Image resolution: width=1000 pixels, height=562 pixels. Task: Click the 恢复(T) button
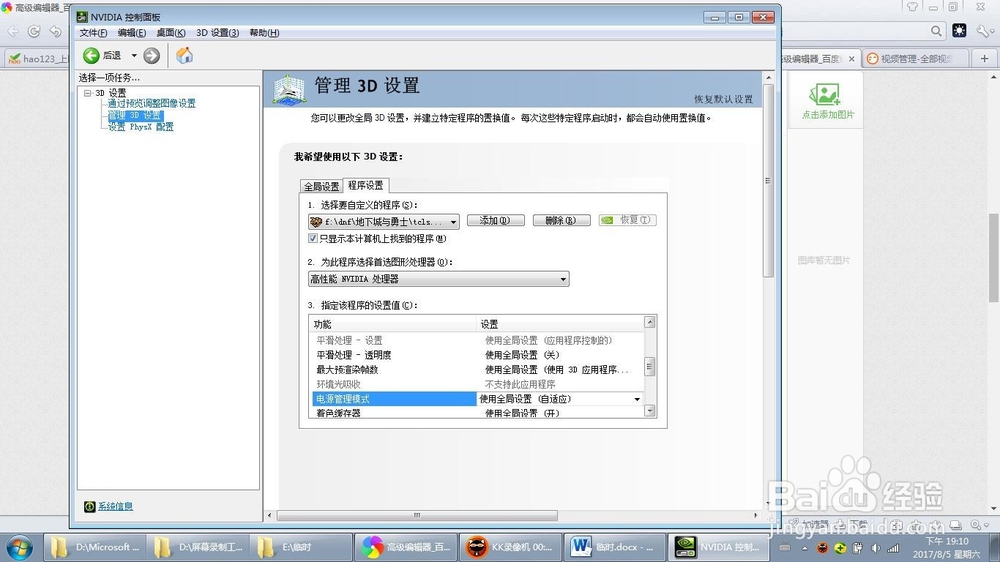(x=628, y=220)
